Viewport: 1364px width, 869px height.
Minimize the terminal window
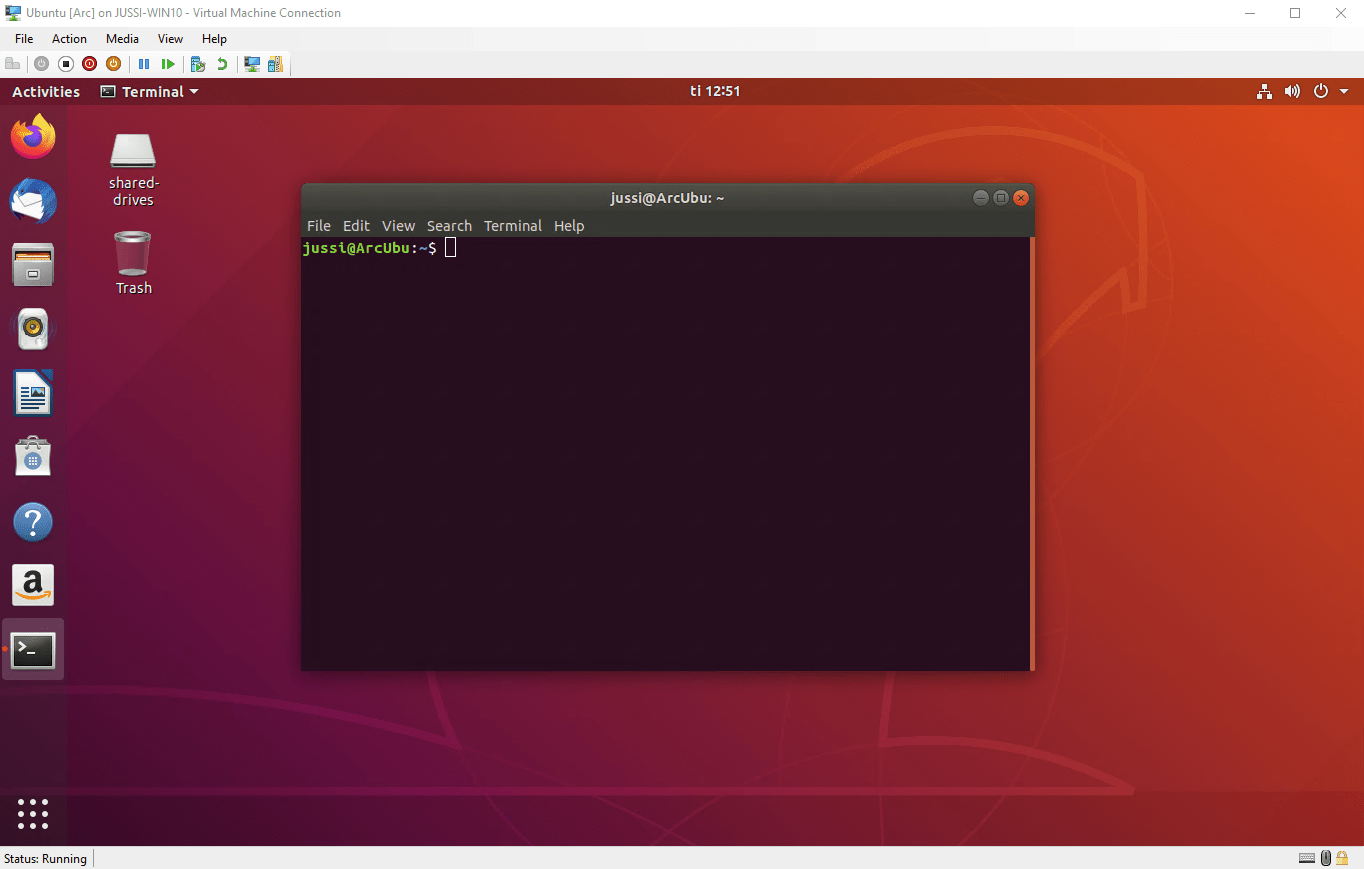click(x=980, y=198)
